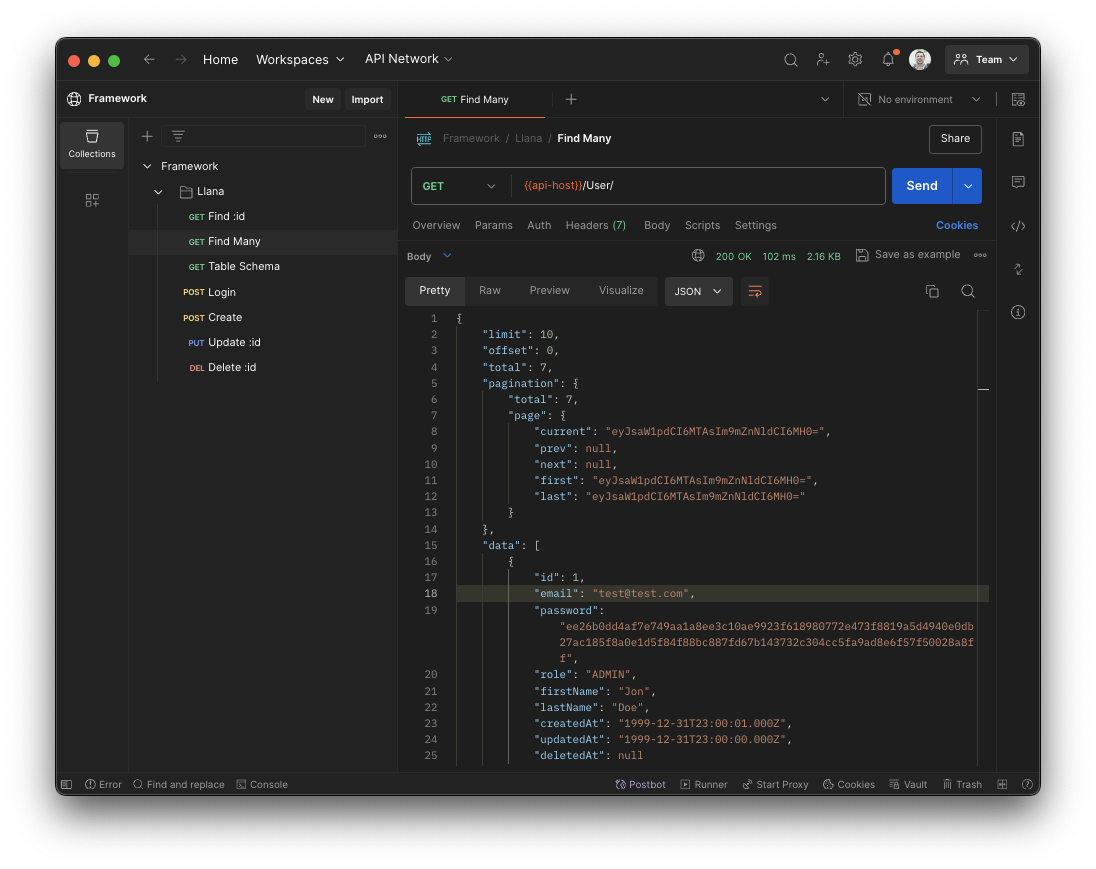Open Runner from the status bar

[x=704, y=784]
